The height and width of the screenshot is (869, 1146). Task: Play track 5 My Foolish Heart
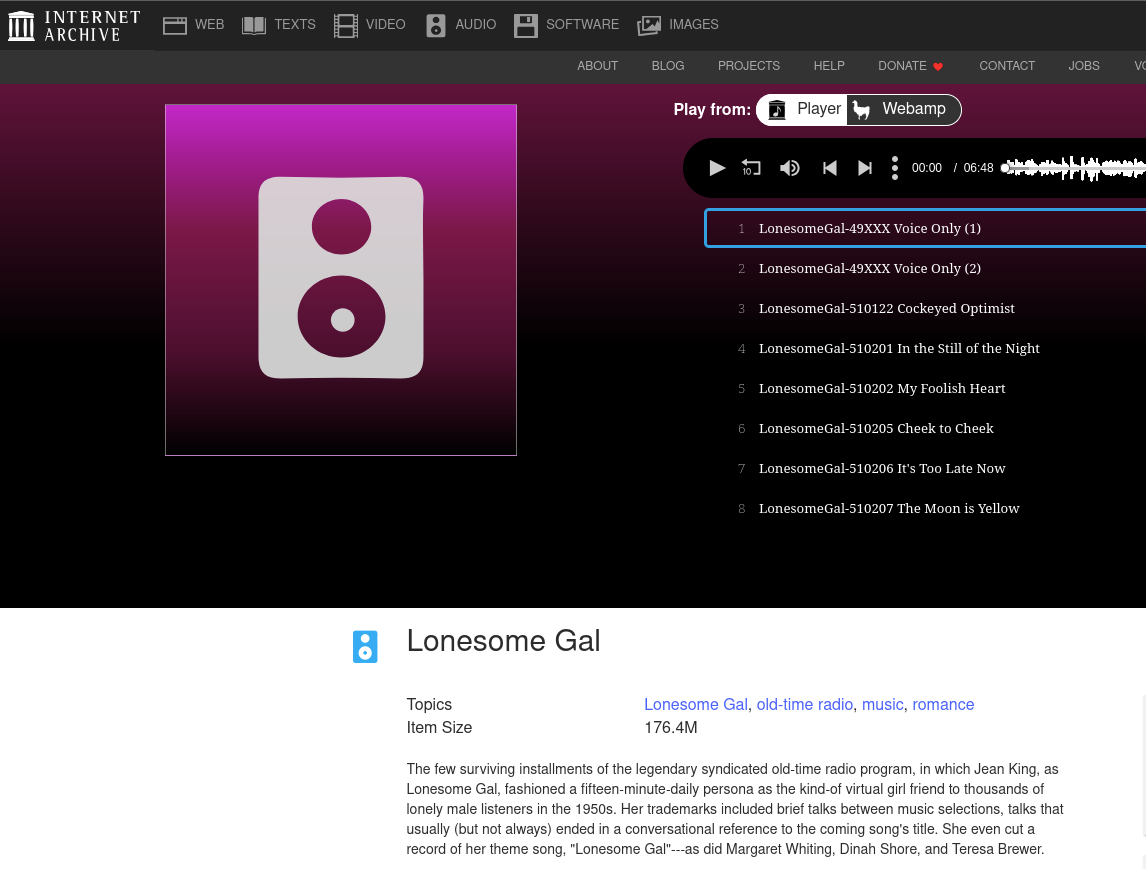925,389
